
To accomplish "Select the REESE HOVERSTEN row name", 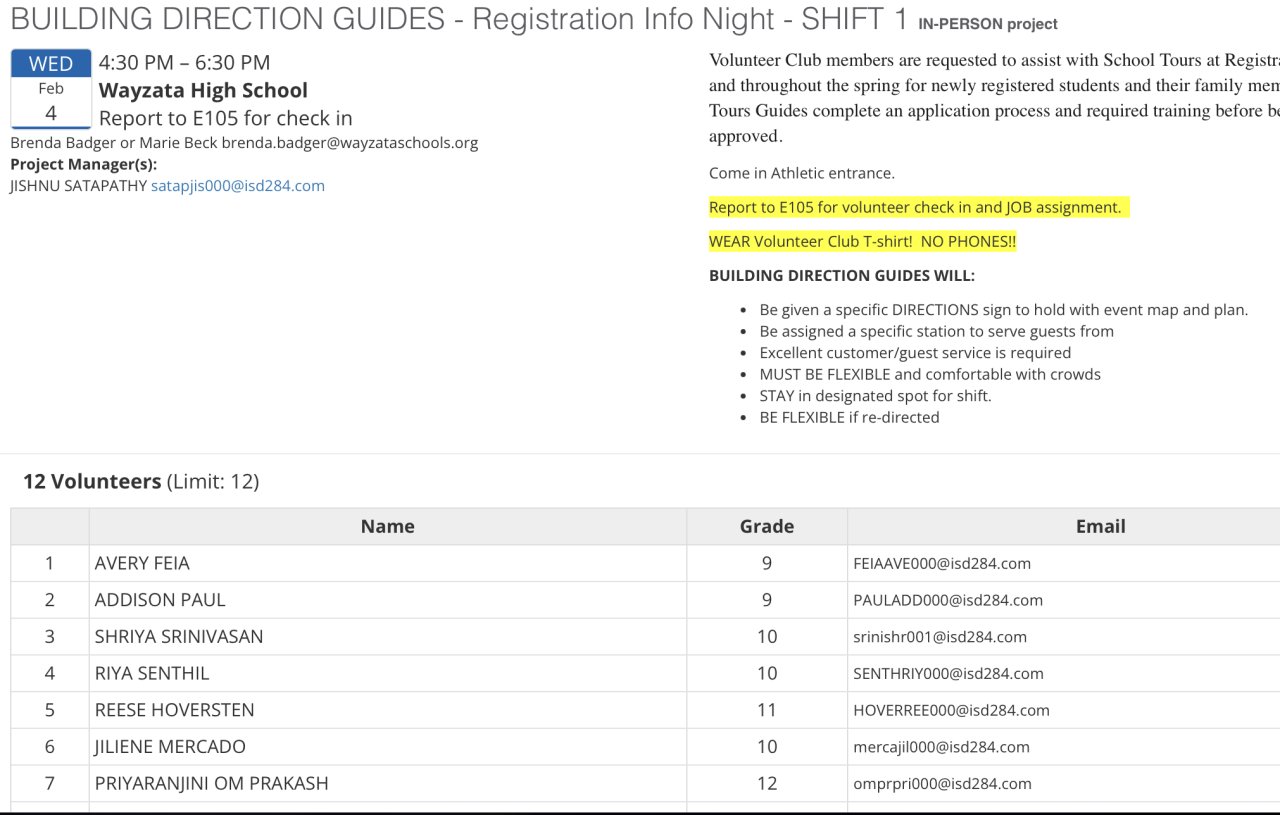I will click(x=175, y=710).
